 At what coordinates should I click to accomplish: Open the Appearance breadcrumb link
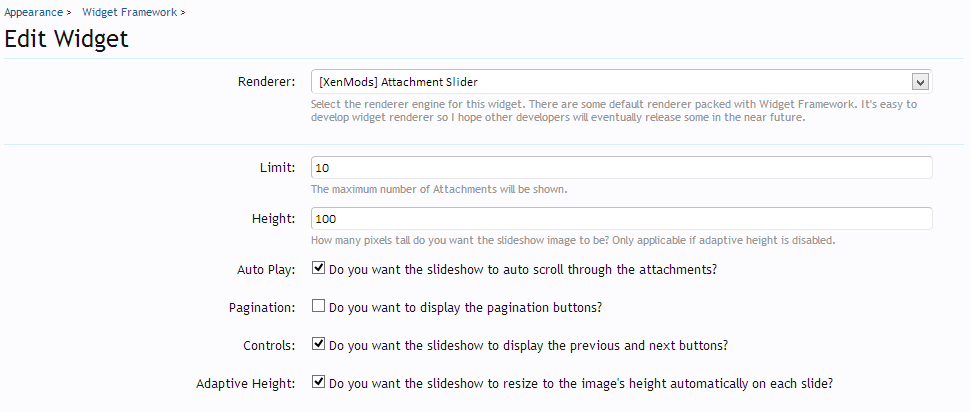point(33,12)
